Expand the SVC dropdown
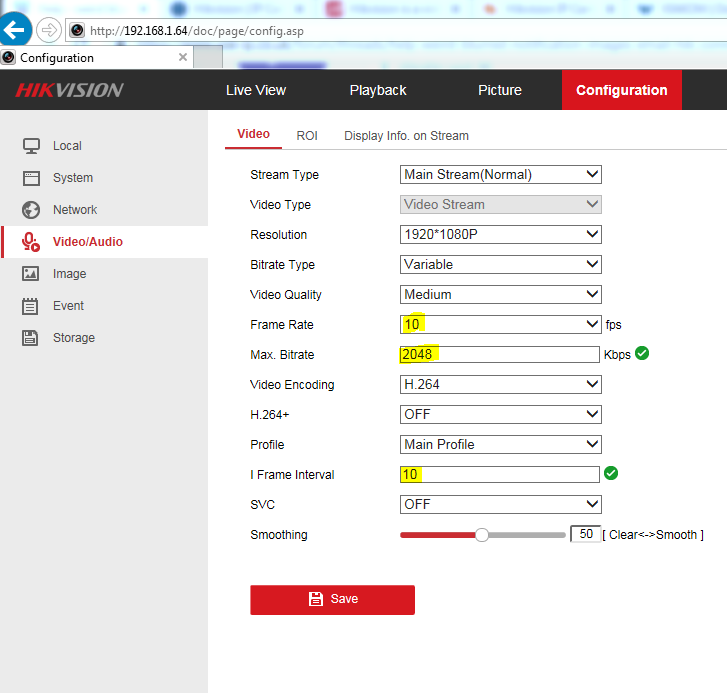 [x=500, y=504]
